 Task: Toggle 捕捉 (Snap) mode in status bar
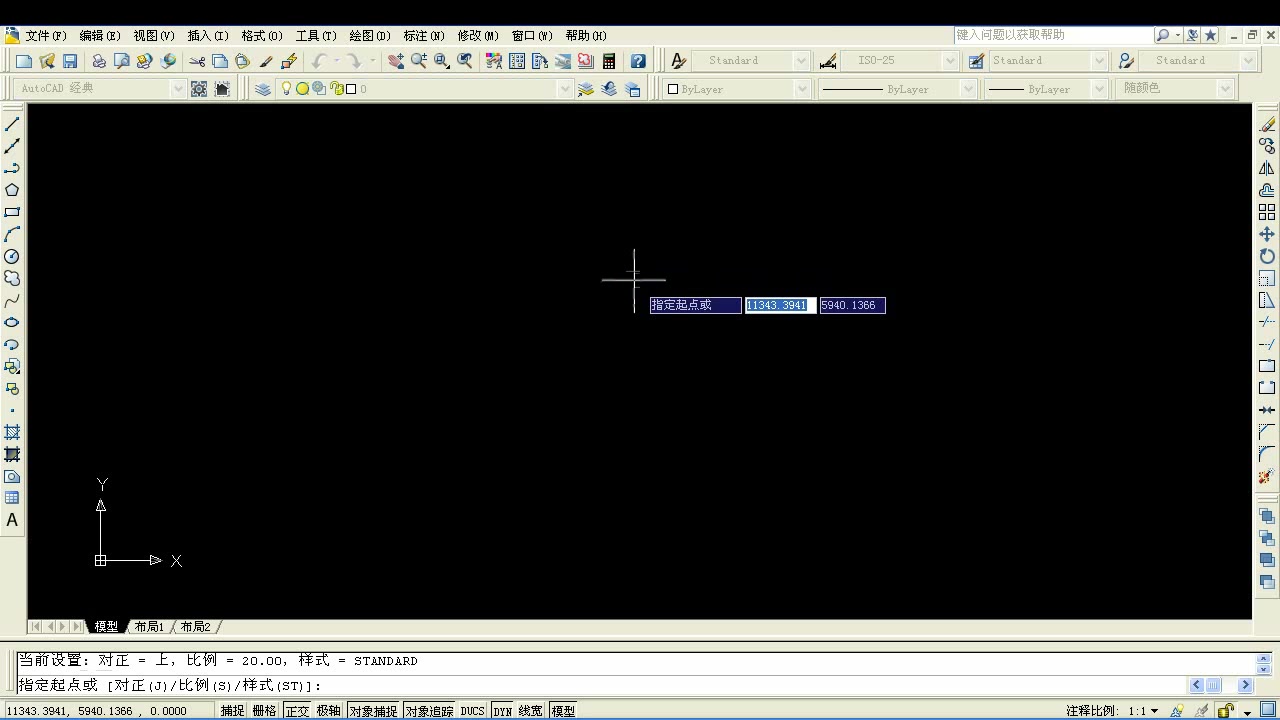pyautogui.click(x=232, y=711)
